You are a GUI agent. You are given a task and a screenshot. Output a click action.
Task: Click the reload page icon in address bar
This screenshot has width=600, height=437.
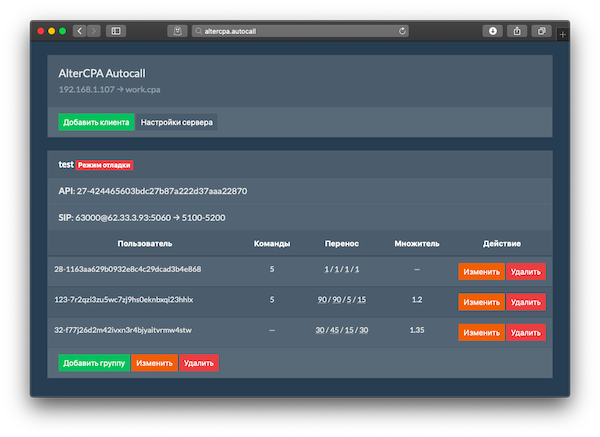click(403, 31)
